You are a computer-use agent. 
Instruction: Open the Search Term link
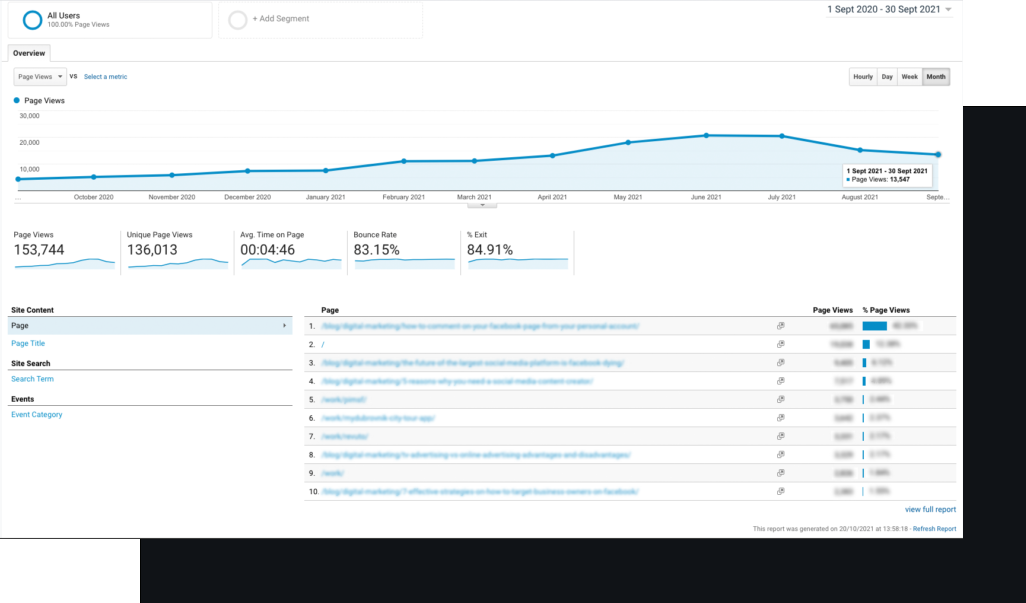click(x=32, y=379)
